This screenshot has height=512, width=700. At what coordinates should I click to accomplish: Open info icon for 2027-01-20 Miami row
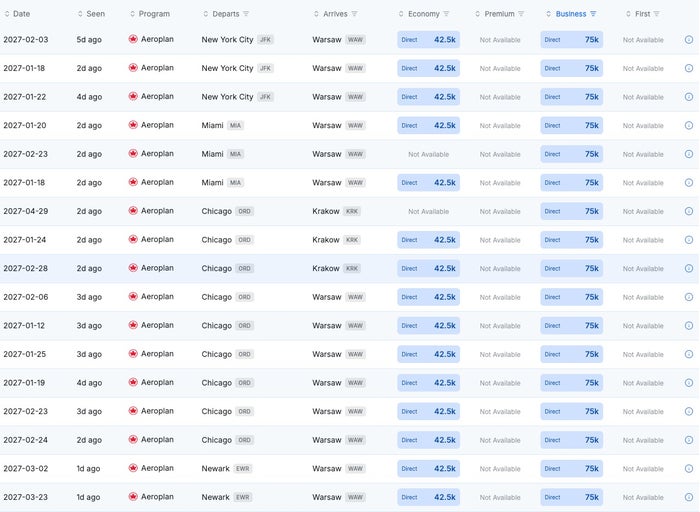coord(688,125)
